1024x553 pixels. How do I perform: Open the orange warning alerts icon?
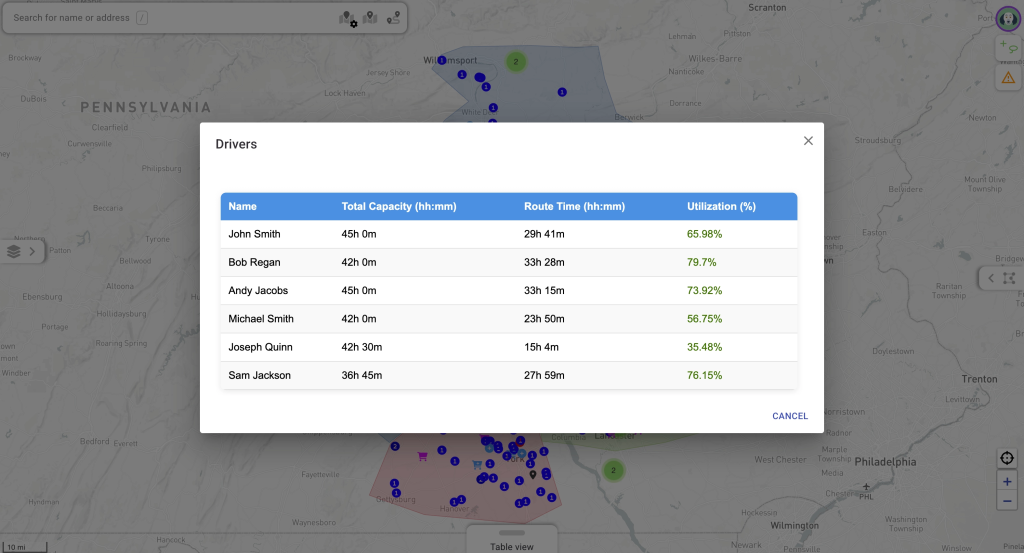click(1008, 77)
